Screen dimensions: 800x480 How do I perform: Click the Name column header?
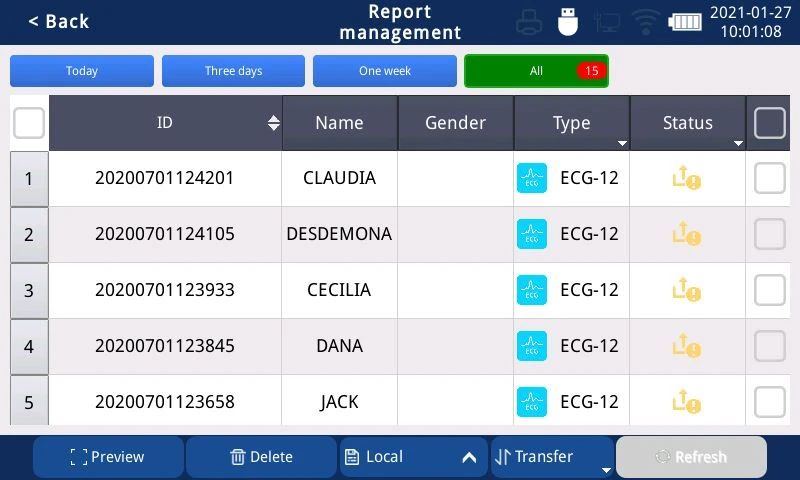[339, 123]
